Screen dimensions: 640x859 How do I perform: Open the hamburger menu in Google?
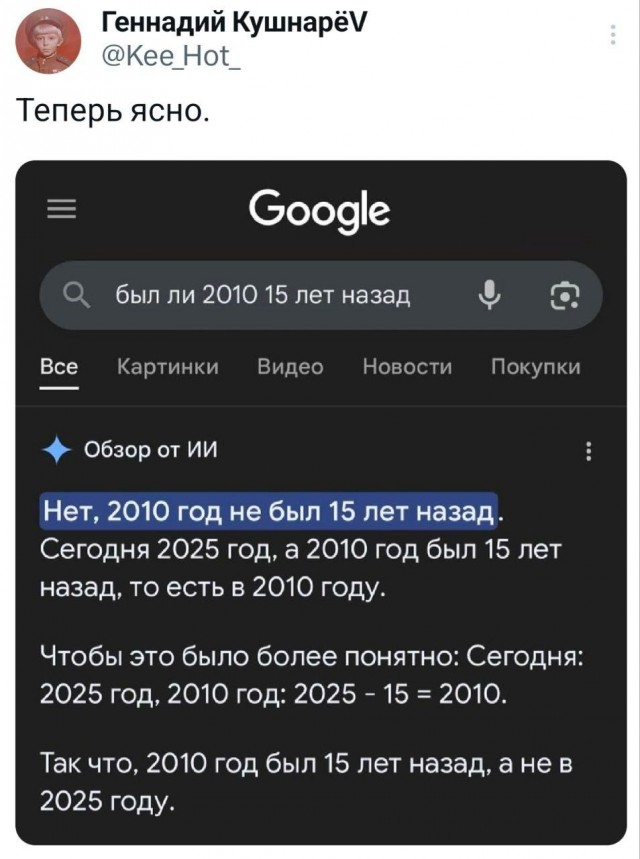pyautogui.click(x=60, y=209)
